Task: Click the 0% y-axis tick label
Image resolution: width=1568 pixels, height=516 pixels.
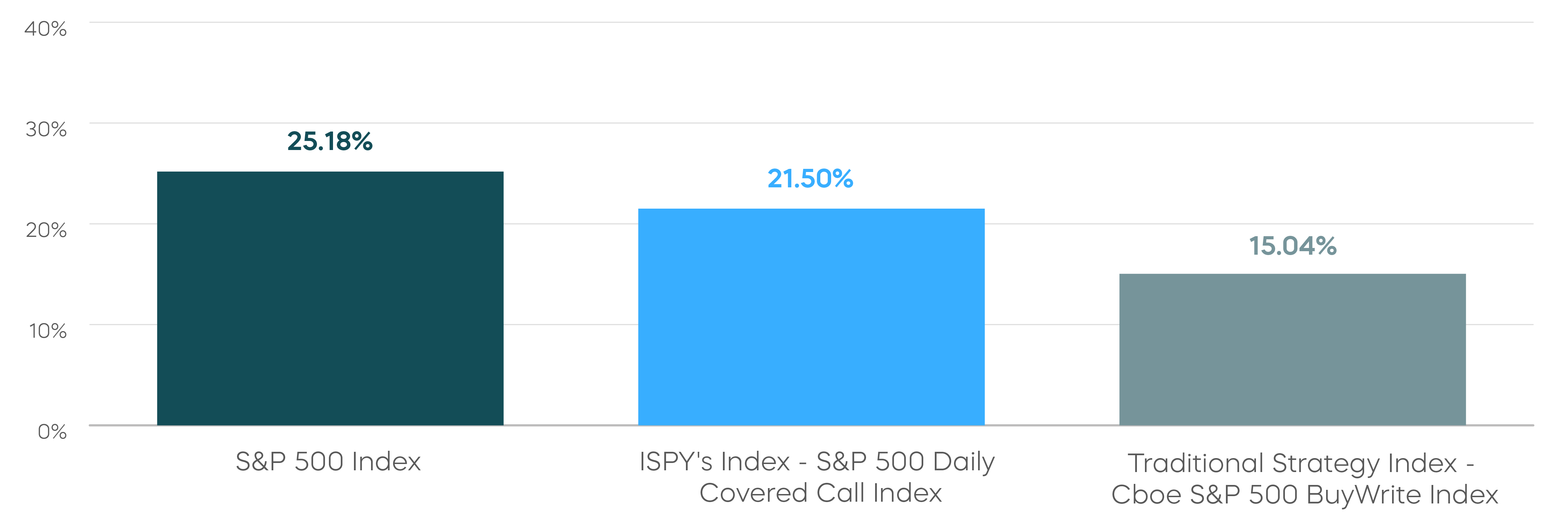Action: [52, 432]
